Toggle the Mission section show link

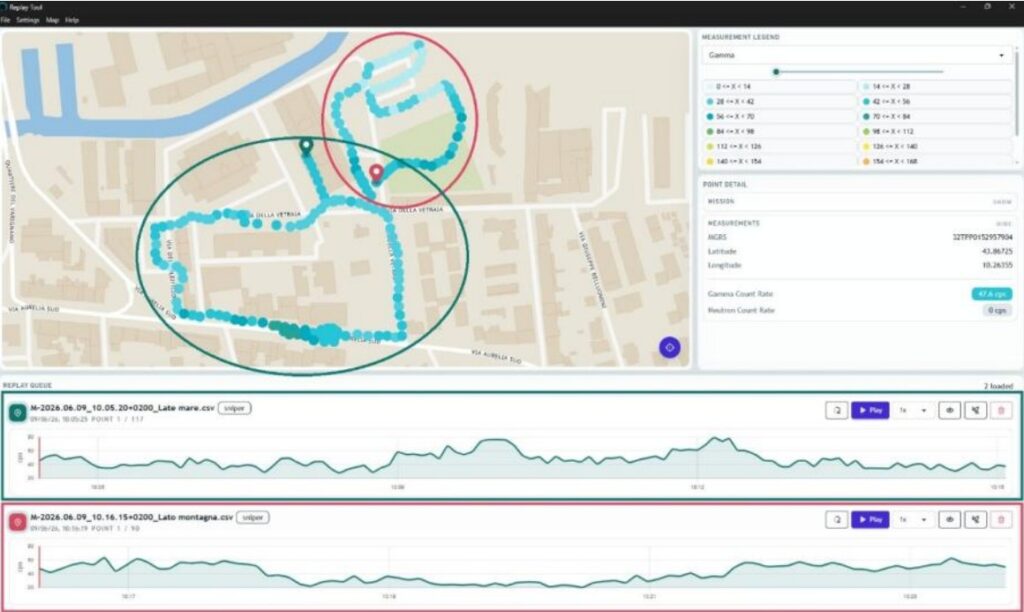click(x=1002, y=202)
